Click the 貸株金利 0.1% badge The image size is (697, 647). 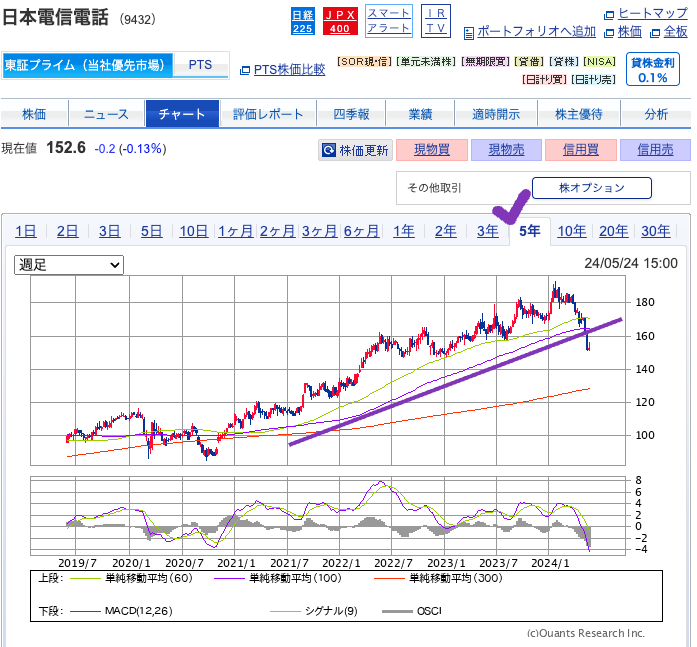click(653, 69)
